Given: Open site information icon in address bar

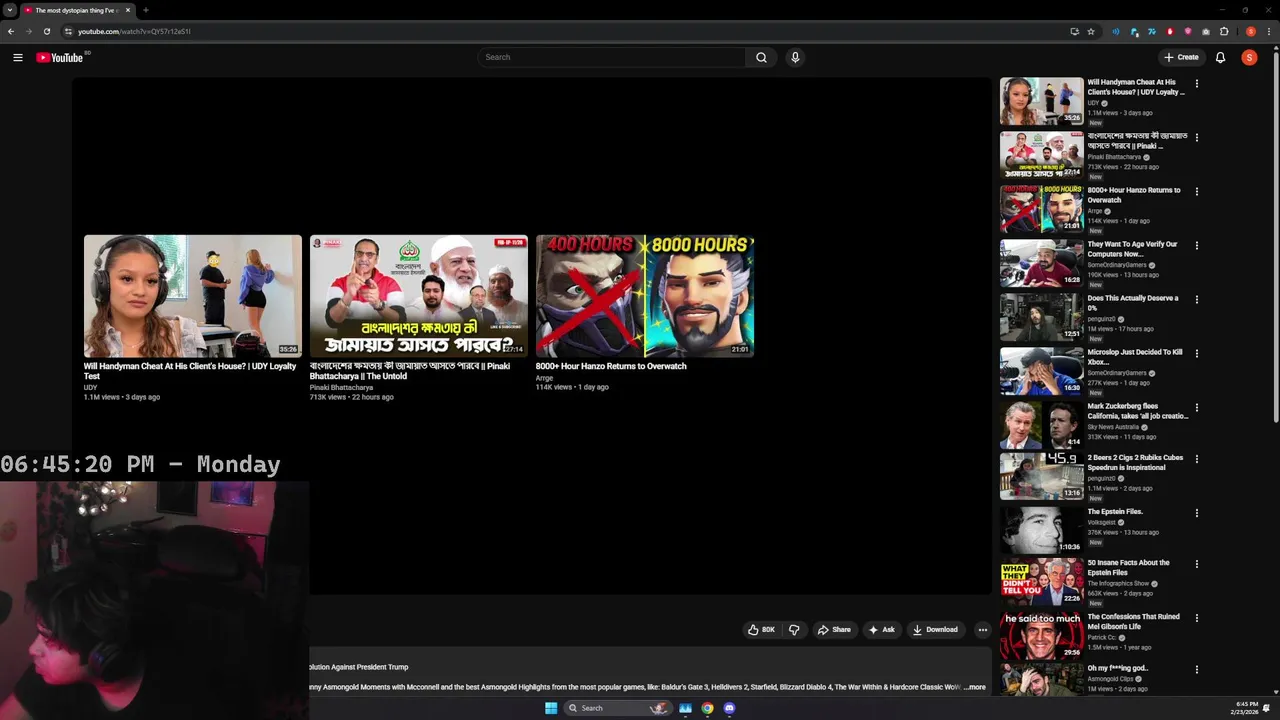Looking at the screenshot, I should pos(68,31).
